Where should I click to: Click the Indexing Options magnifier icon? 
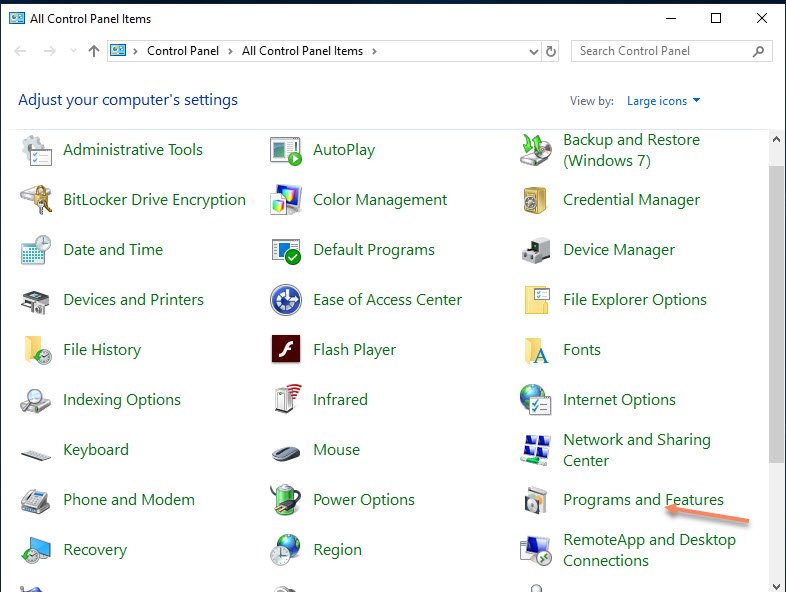pyautogui.click(x=35, y=401)
